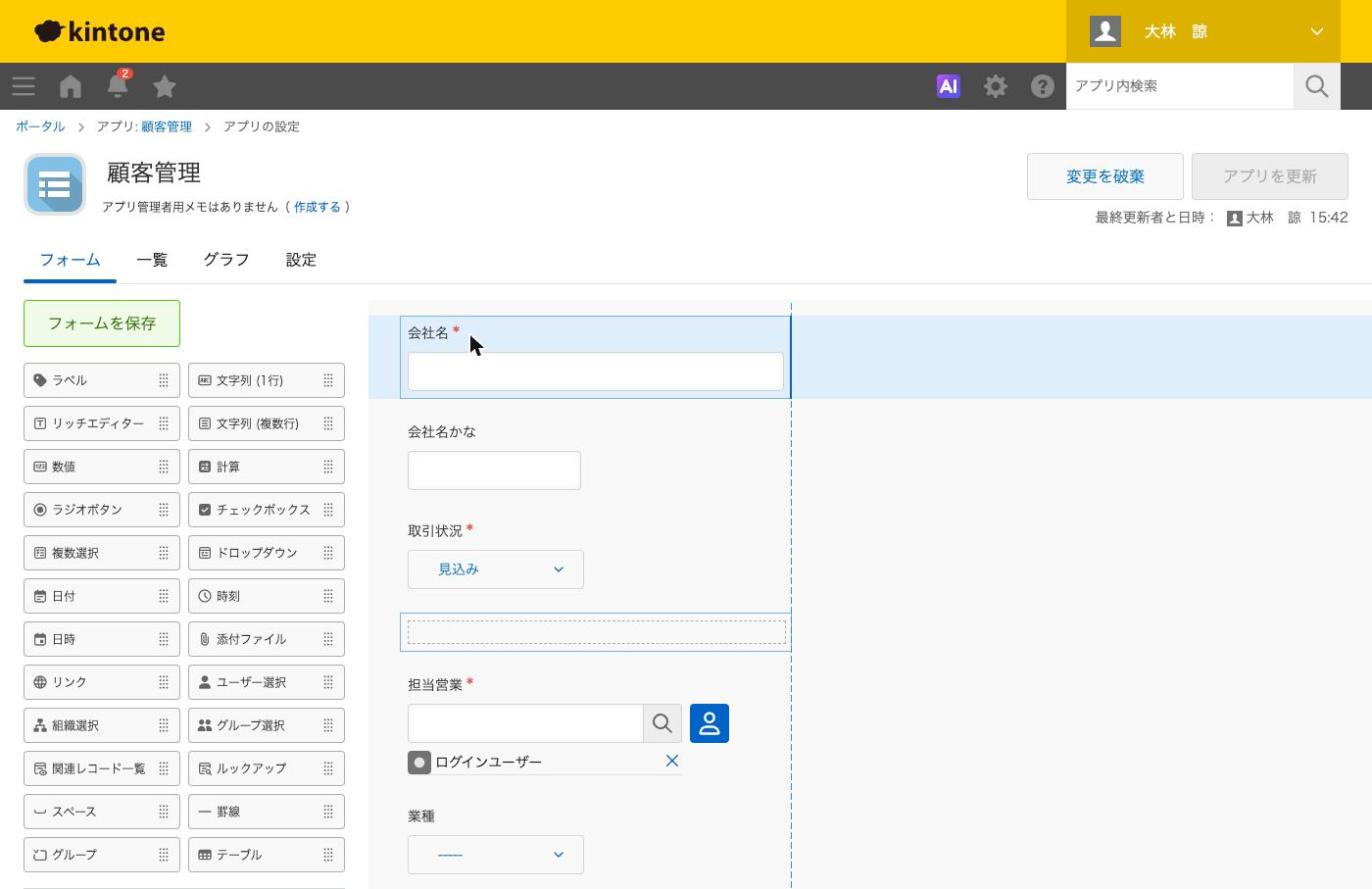
Task: Select the ルックアップ field element
Action: 266,768
